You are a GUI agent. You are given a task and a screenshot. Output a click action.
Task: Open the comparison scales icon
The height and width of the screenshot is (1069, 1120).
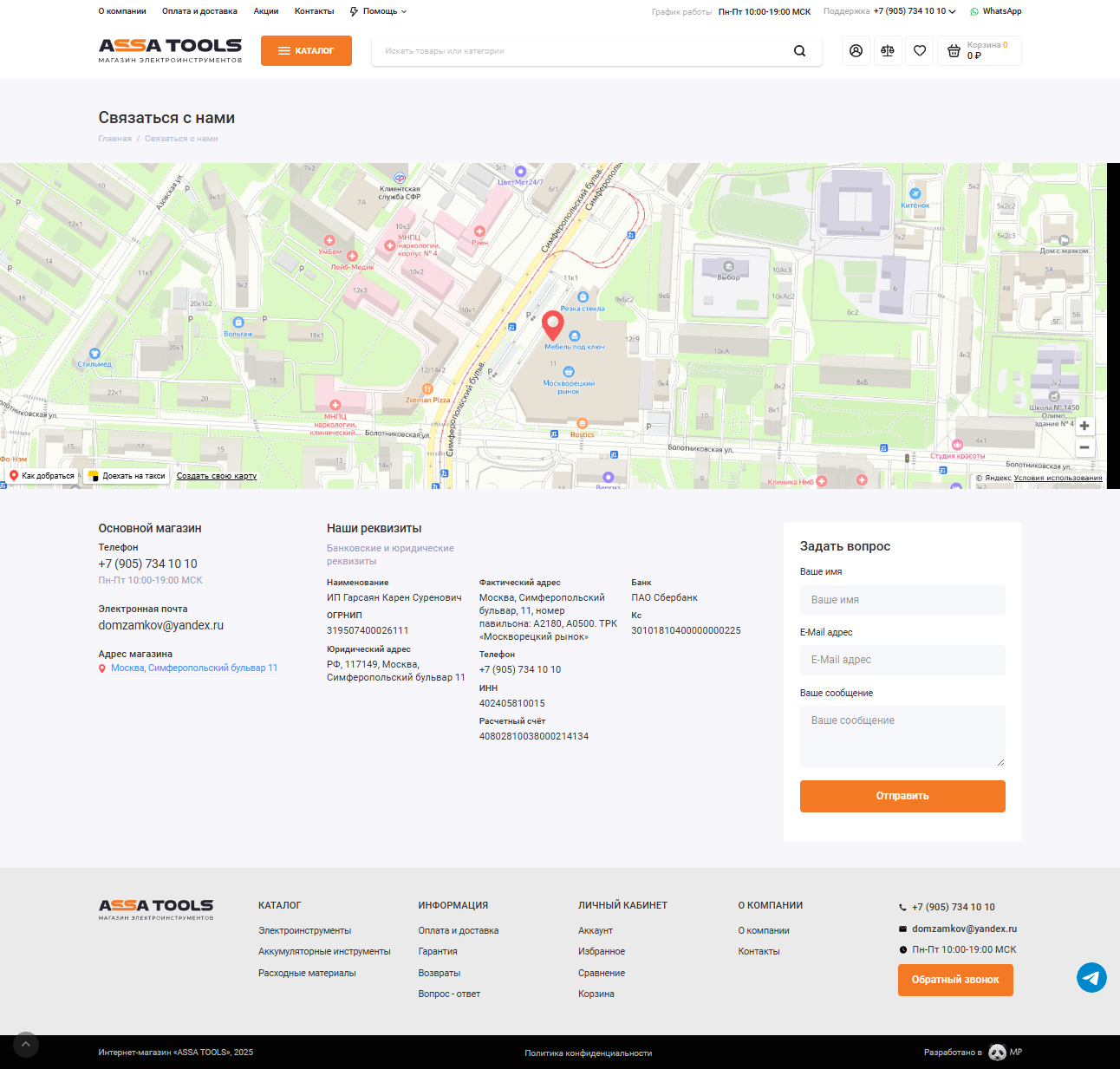[x=888, y=51]
